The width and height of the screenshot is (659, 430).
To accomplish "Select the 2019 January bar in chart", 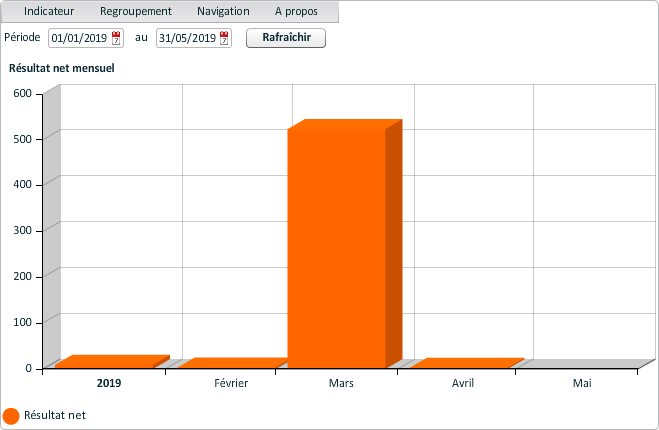I will (112, 362).
